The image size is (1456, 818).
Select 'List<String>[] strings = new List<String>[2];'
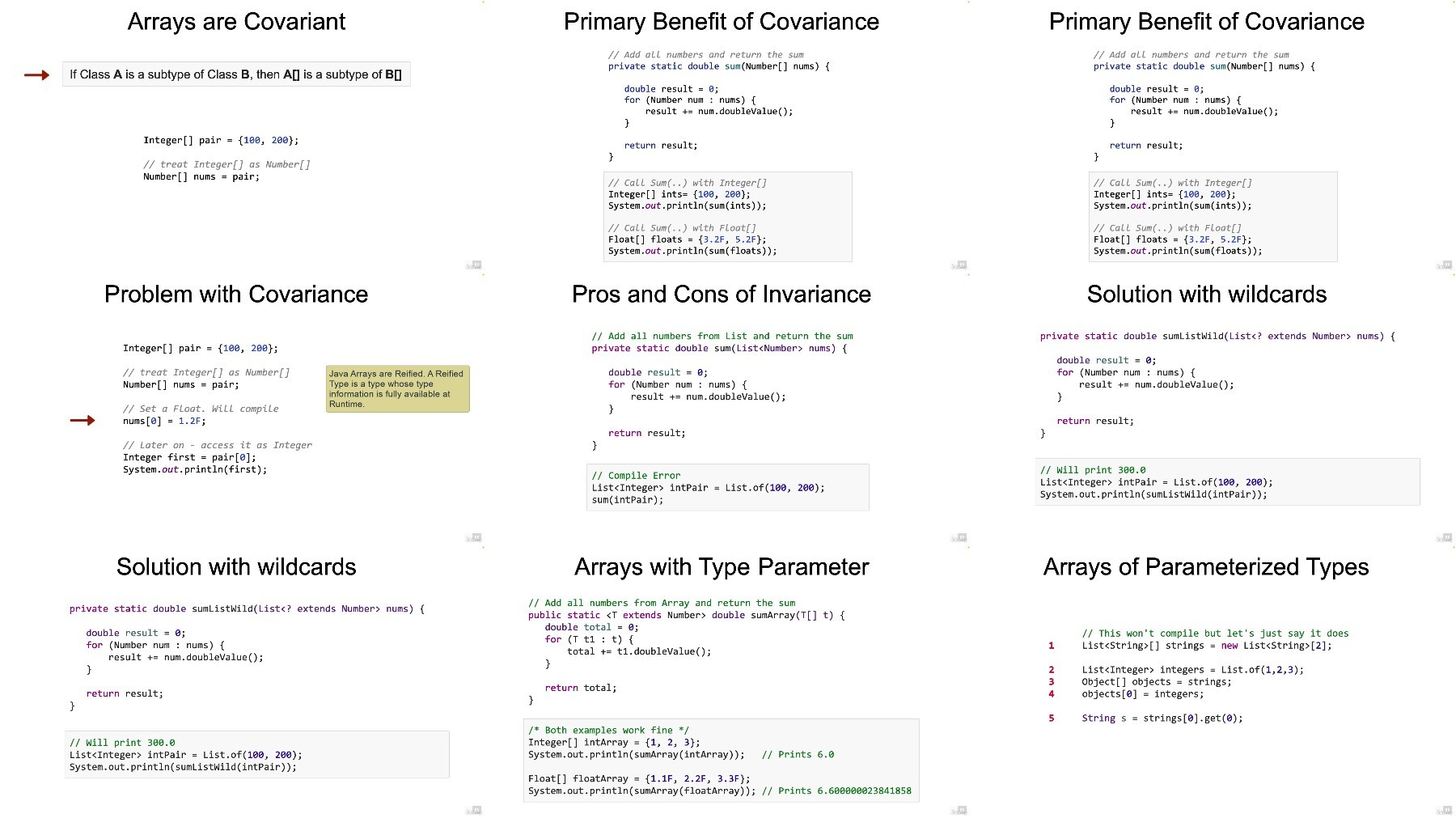1207,646
